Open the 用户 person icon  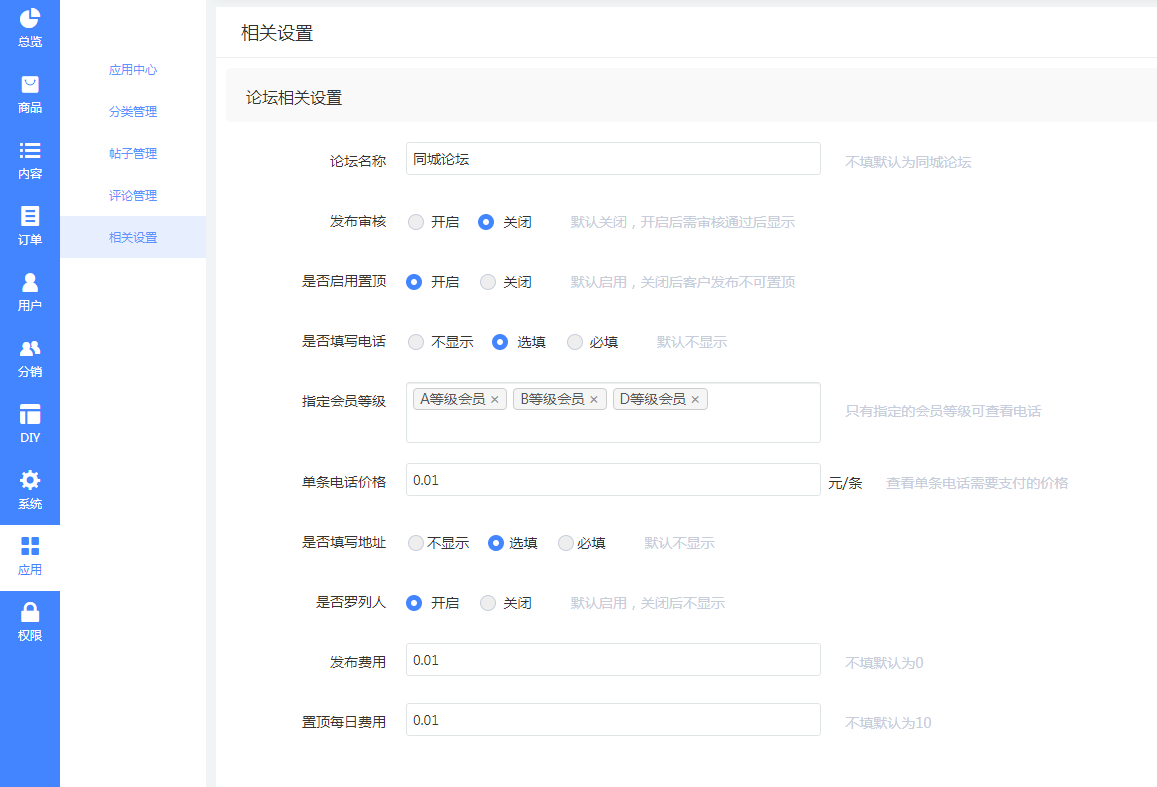30,282
